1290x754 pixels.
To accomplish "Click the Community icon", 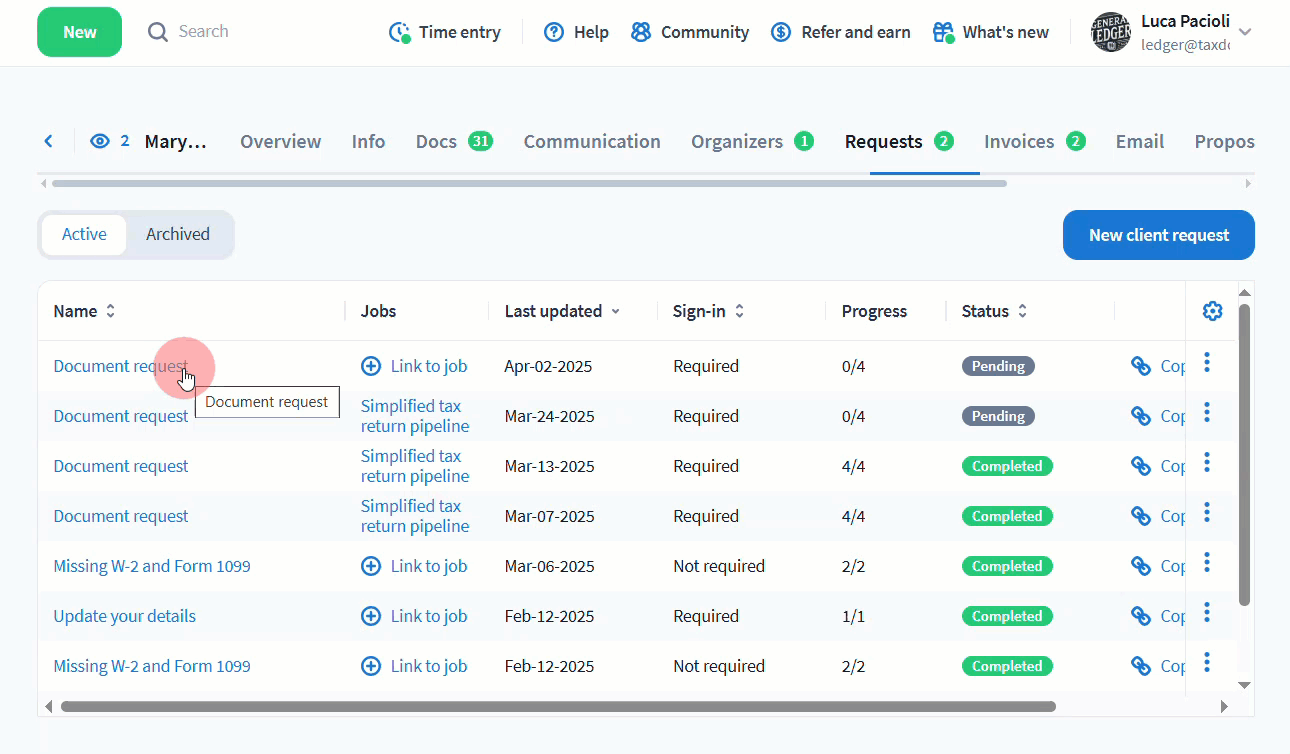I will [x=641, y=32].
